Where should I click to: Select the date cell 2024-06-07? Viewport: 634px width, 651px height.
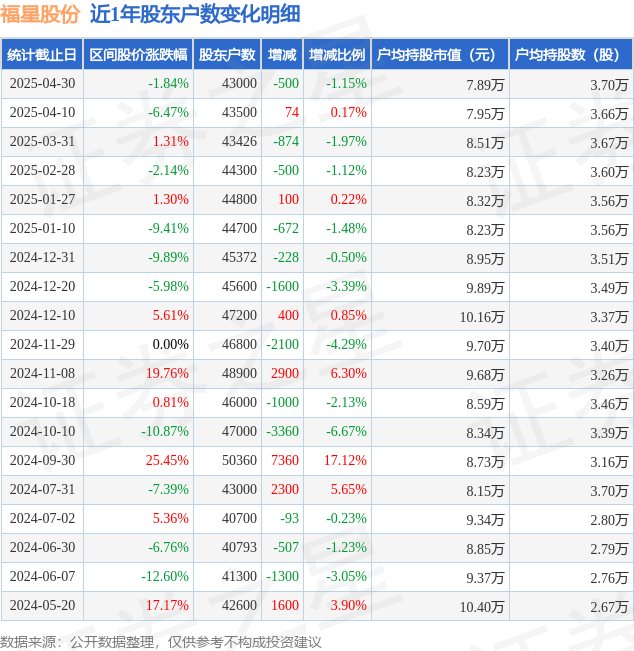click(x=42, y=576)
